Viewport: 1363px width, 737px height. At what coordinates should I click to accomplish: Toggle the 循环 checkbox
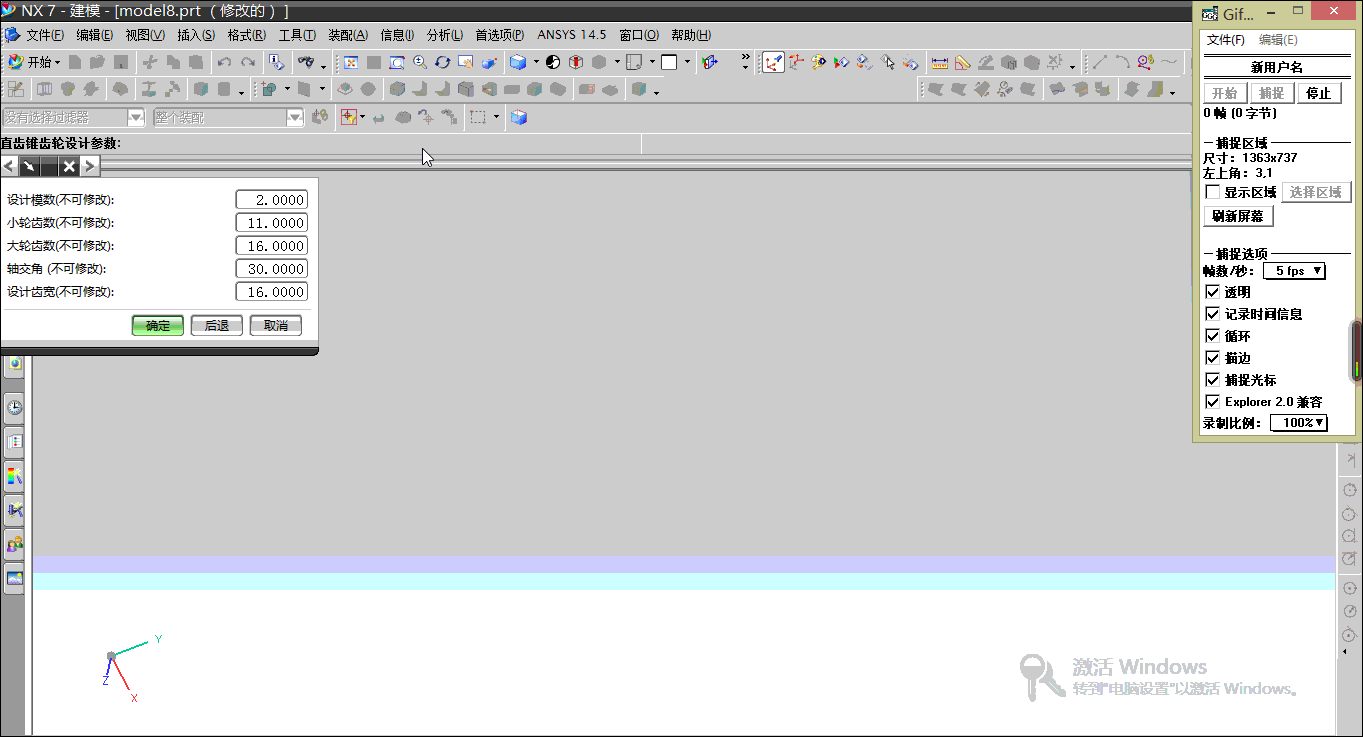(x=1212, y=336)
